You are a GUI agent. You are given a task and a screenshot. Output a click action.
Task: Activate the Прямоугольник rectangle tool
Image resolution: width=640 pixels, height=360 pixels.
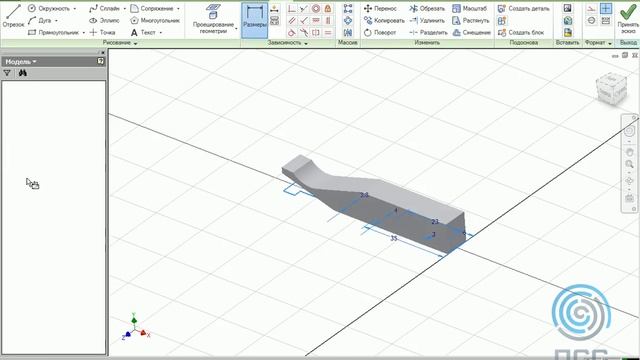tap(53, 32)
